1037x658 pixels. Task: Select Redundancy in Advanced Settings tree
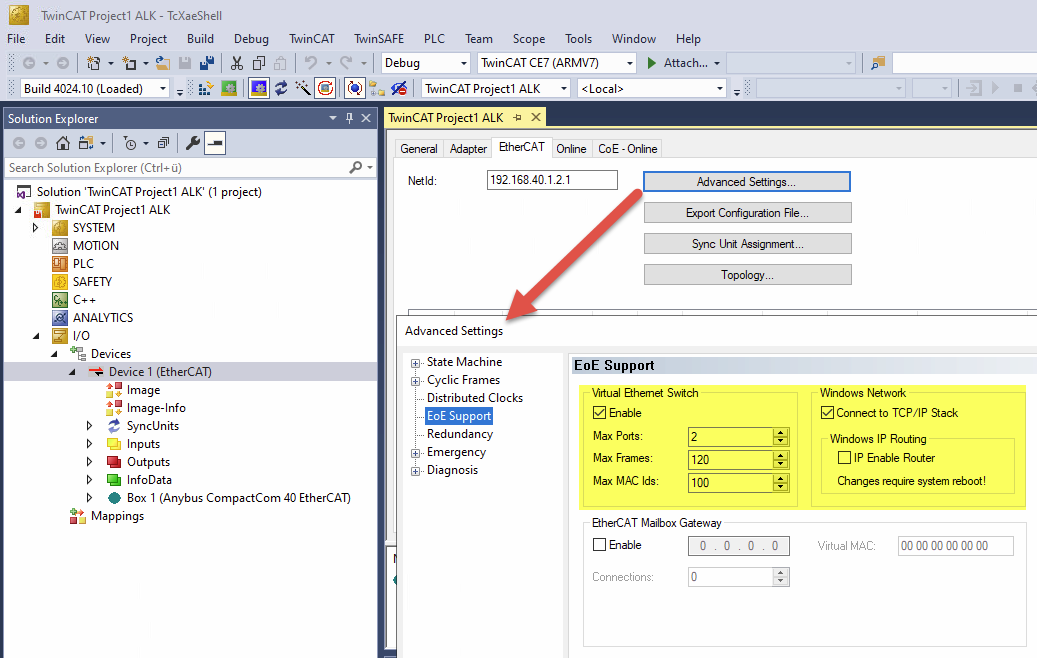[460, 434]
